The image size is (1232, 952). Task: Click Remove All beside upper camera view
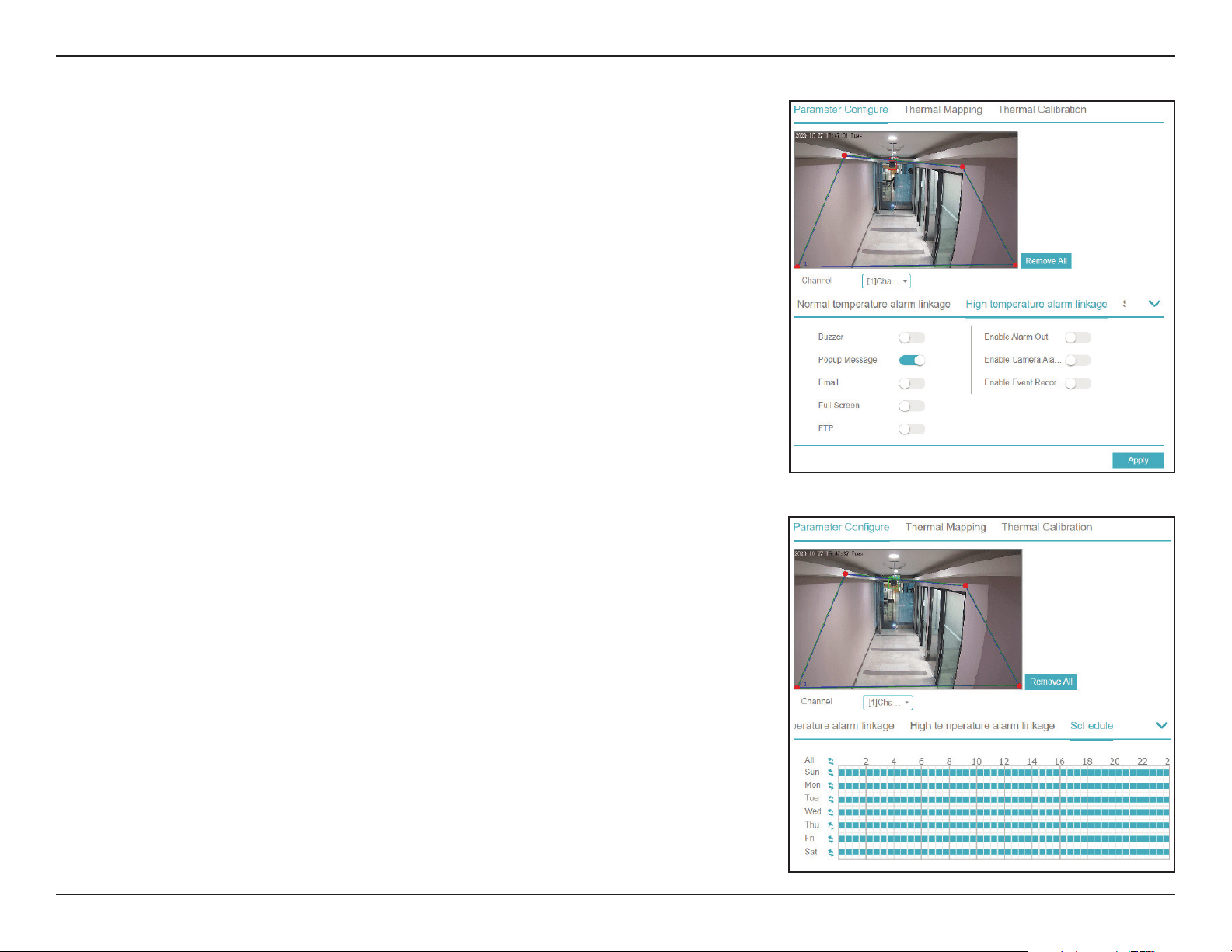1046,261
